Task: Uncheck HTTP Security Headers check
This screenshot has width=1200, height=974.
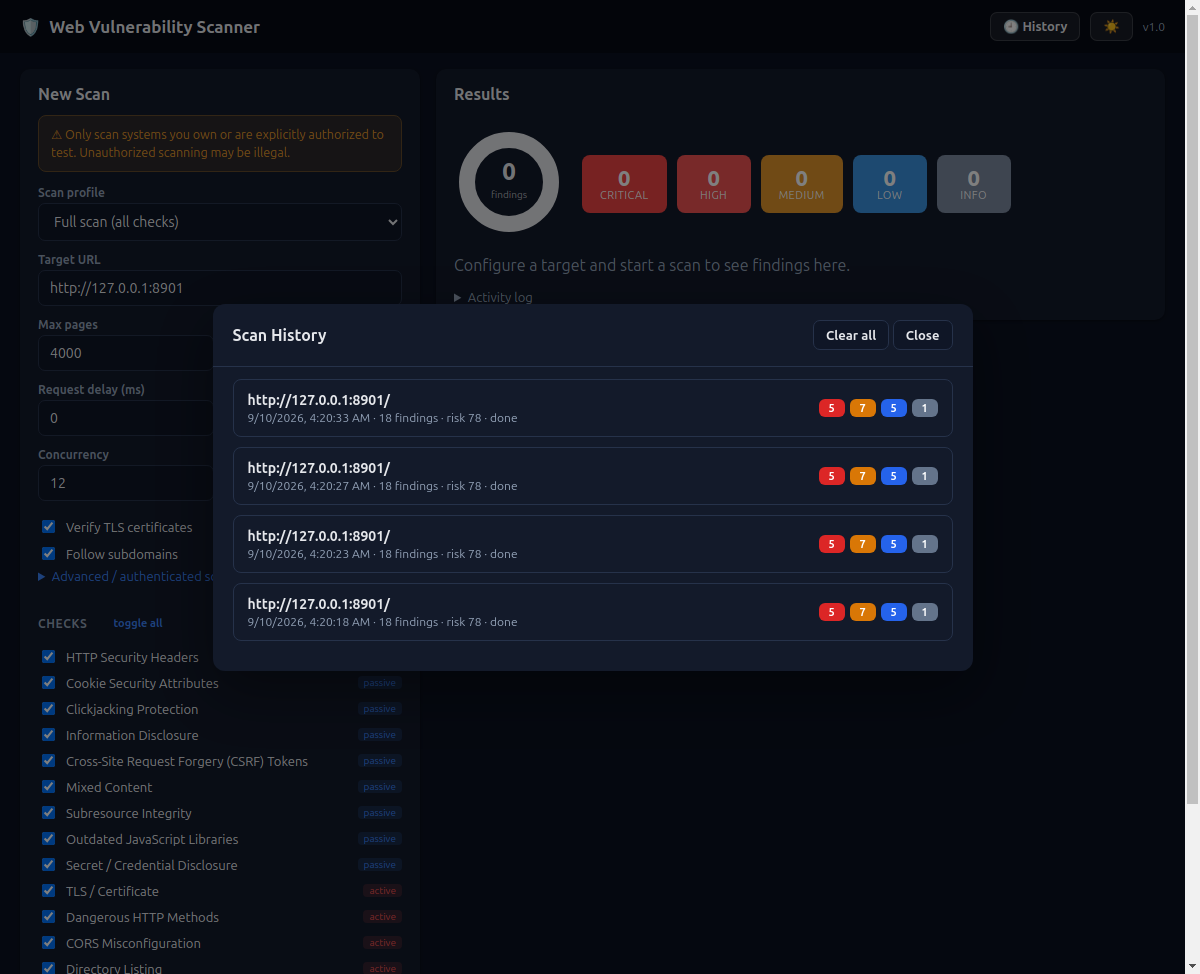Action: (x=48, y=657)
